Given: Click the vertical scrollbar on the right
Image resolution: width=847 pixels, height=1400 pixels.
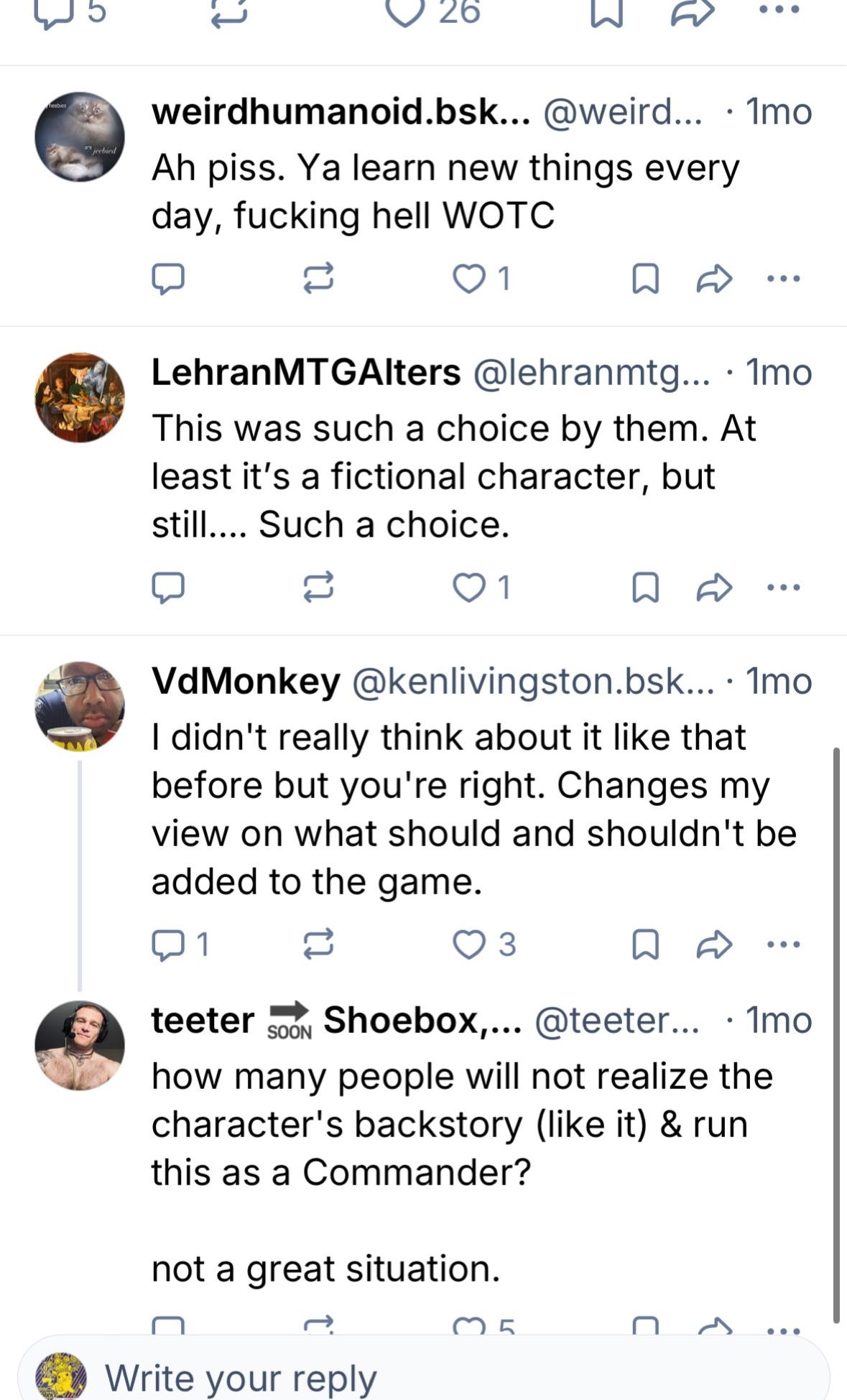Looking at the screenshot, I should pos(836,1034).
